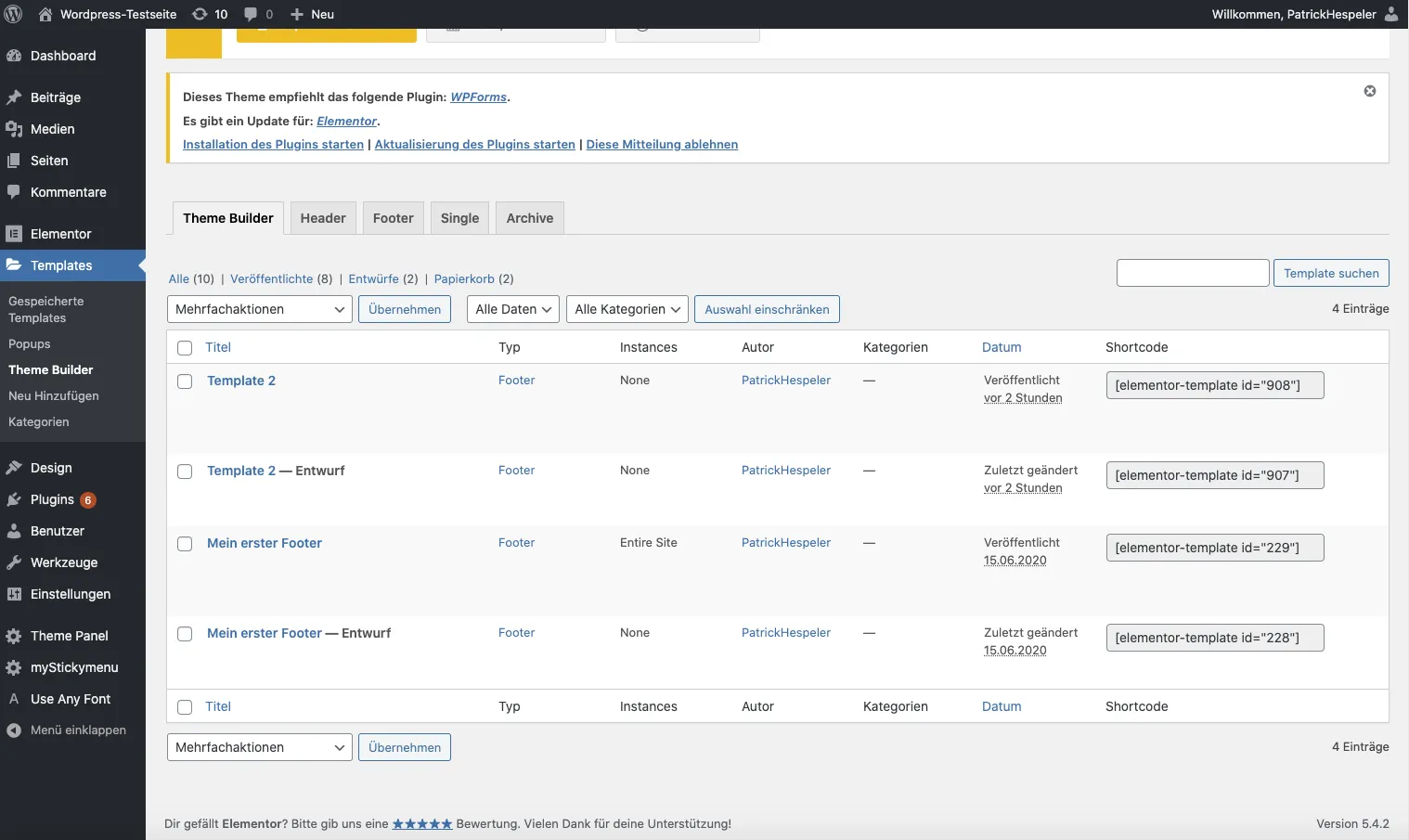Click the plus icon beside Neu
This screenshot has height=840, width=1409.
pos(297,14)
